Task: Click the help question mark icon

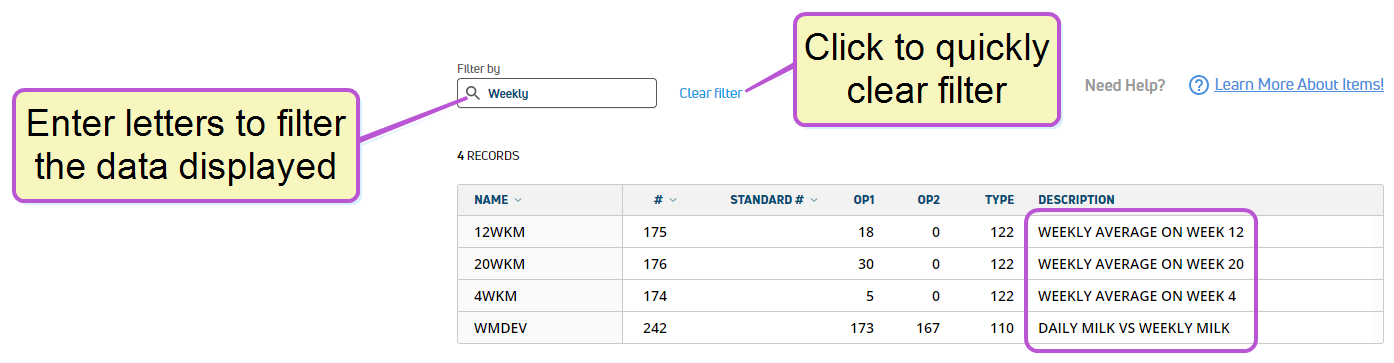Action: pyautogui.click(x=1199, y=86)
